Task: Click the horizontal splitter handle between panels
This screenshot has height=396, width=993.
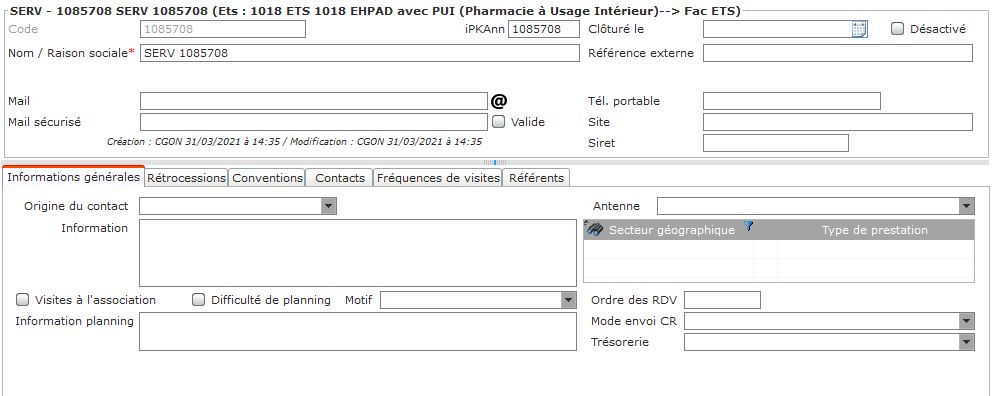Action: [x=495, y=162]
